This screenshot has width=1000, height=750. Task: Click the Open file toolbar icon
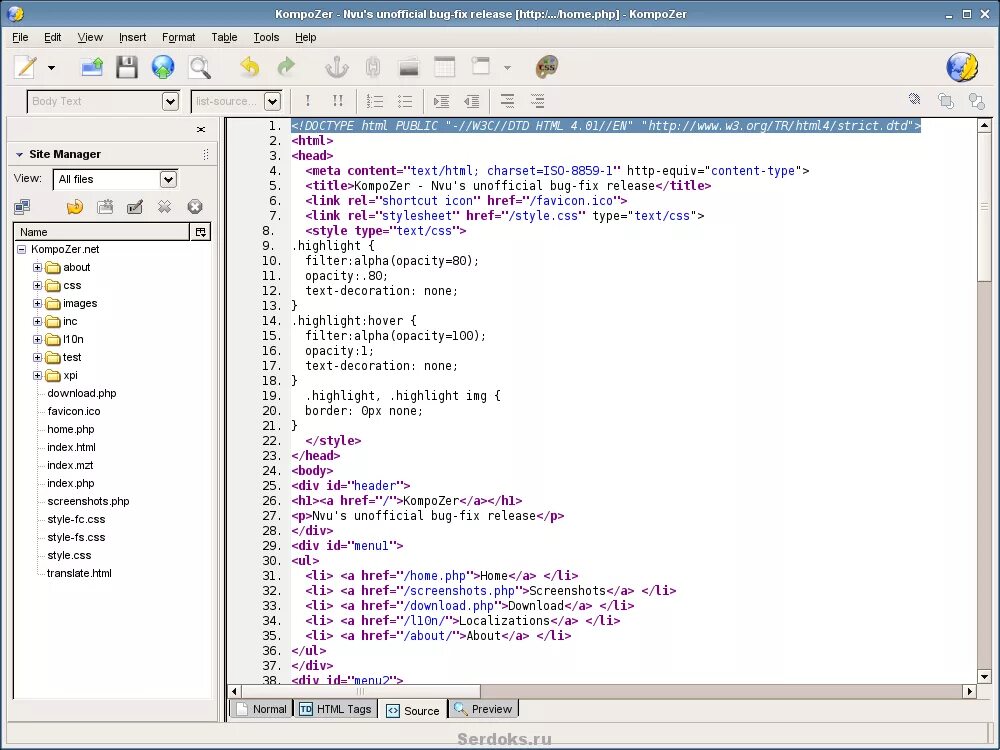click(x=92, y=67)
